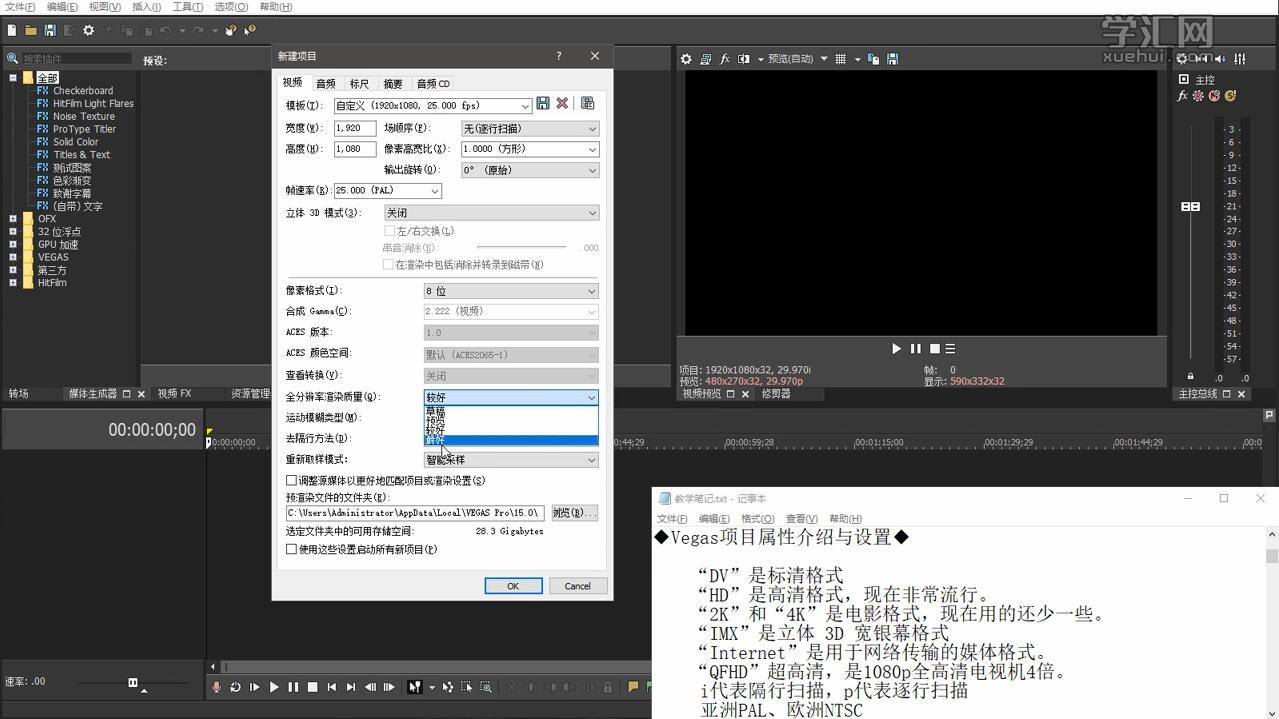Click the New project icon in the main toolbar

[x=12, y=31]
